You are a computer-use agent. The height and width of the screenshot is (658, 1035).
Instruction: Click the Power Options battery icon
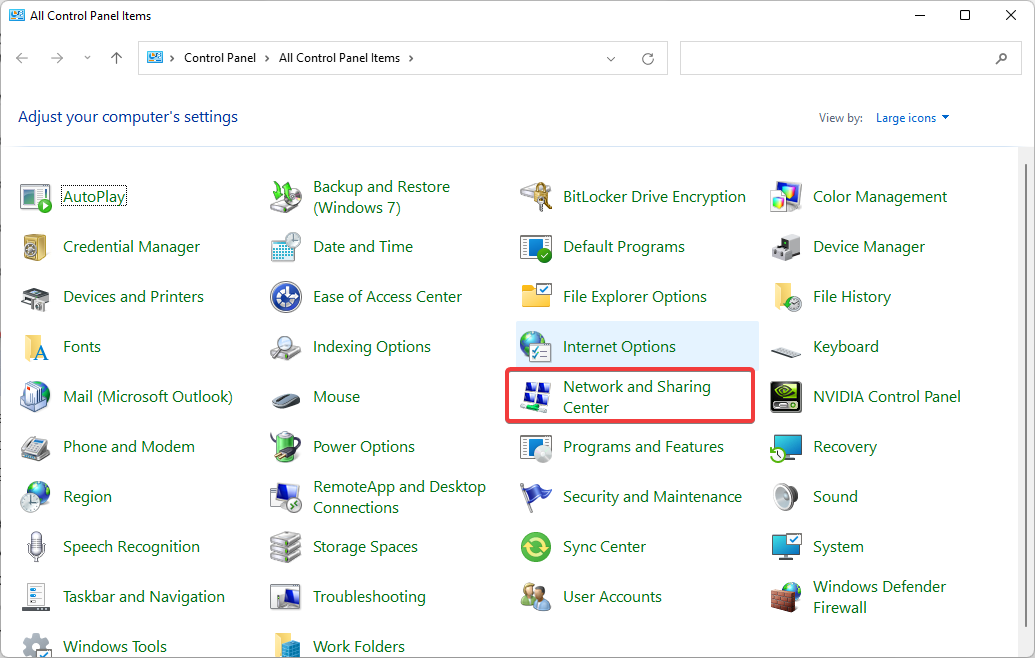point(286,447)
